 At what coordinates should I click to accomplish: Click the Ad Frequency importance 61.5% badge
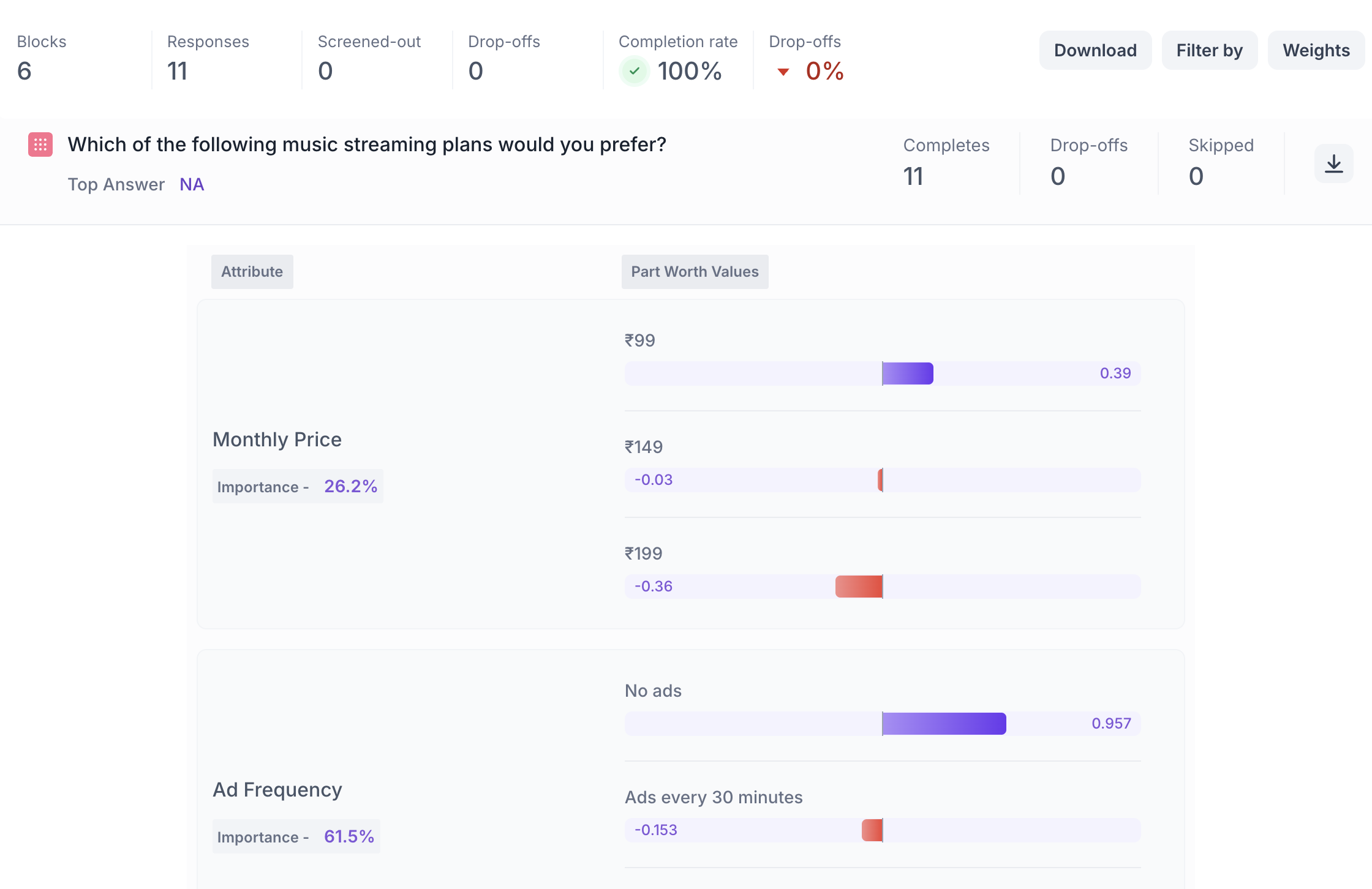coord(296,836)
